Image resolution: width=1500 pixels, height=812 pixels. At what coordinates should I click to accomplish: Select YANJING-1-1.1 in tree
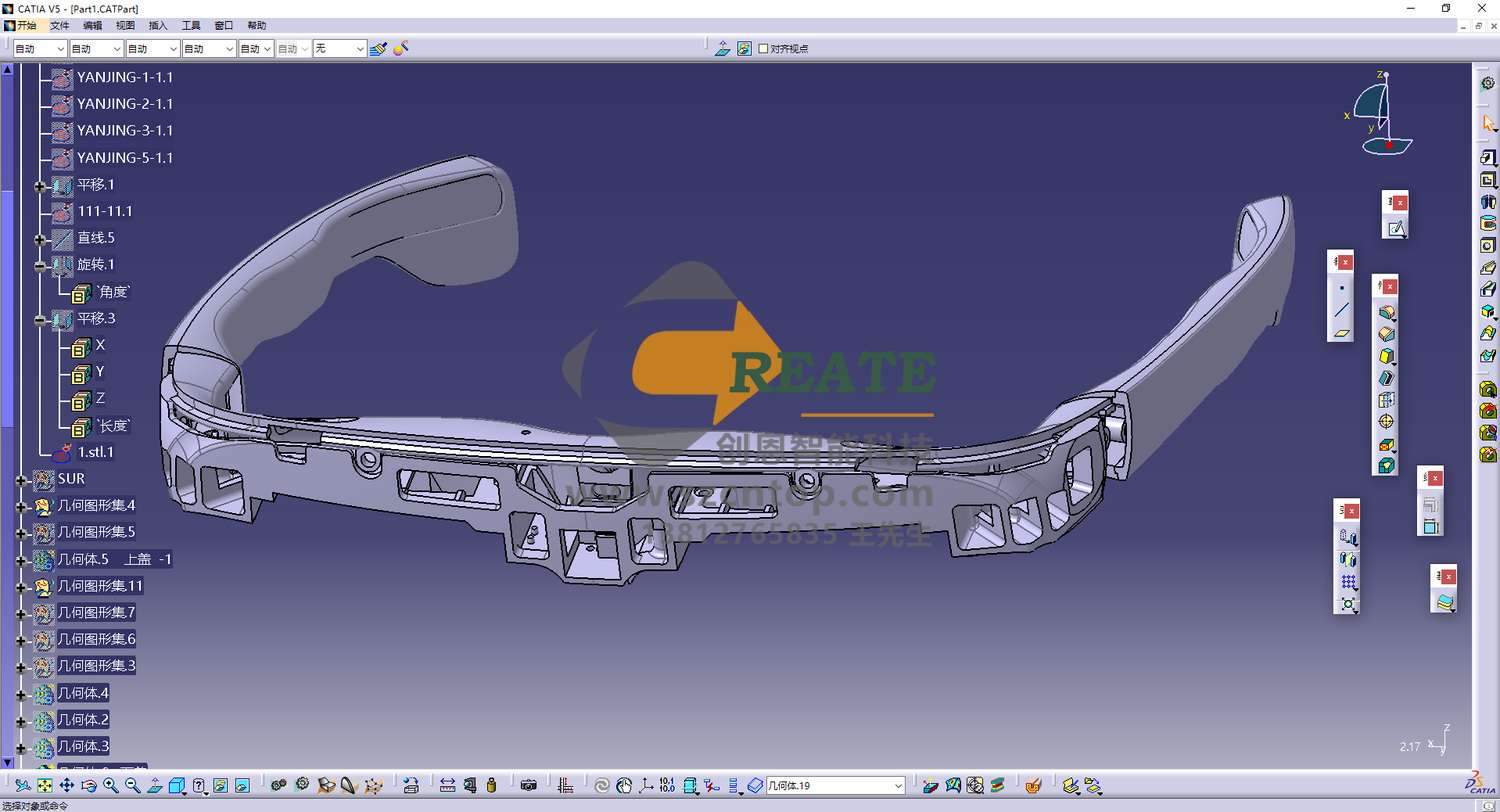tap(125, 77)
